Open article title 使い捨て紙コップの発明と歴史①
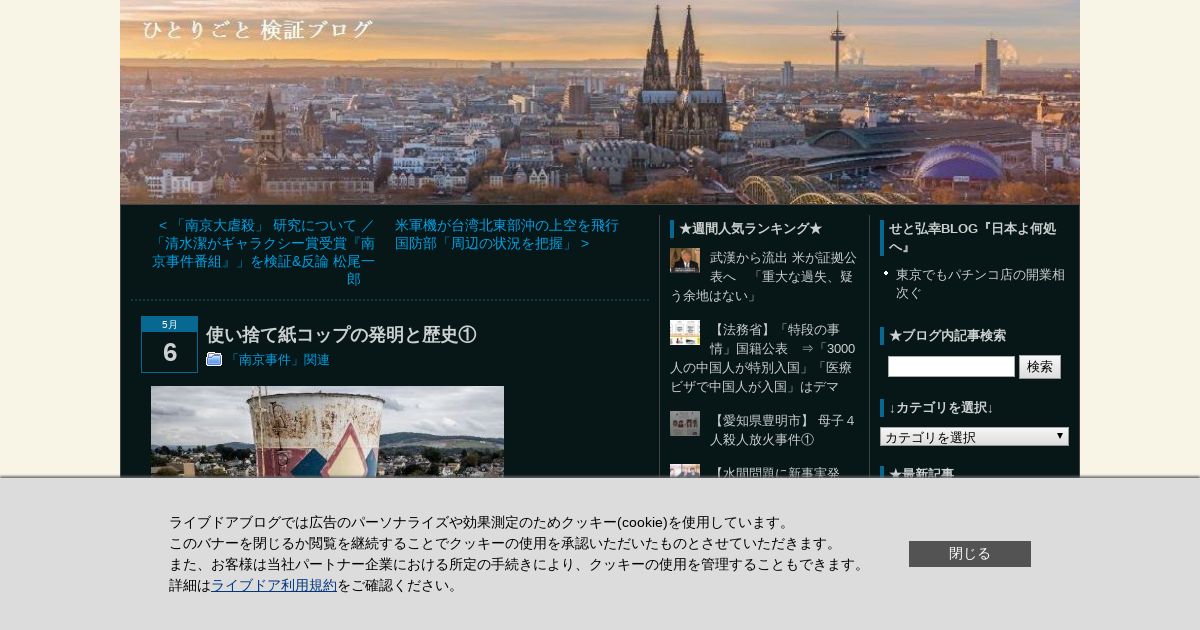Viewport: 1200px width, 630px height. click(341, 335)
